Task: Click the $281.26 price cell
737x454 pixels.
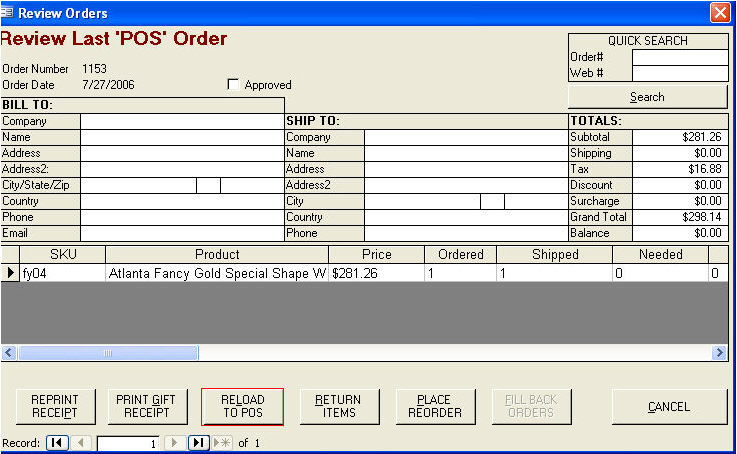Action: 376,273
